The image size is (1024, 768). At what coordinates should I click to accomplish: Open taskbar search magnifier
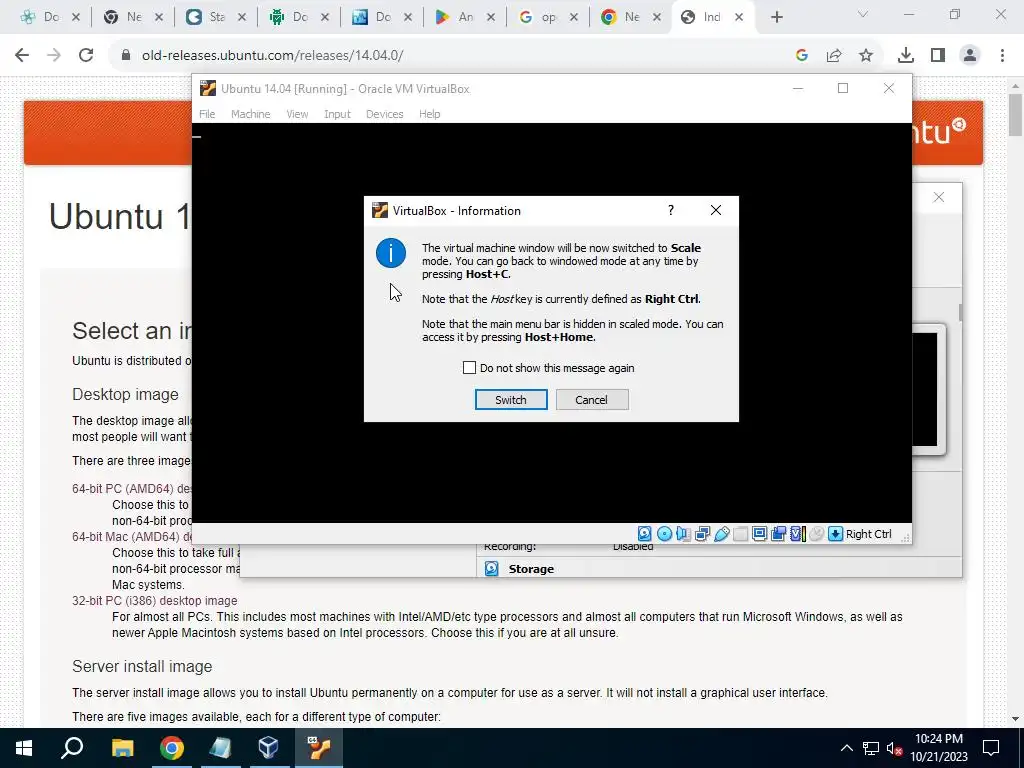click(72, 748)
